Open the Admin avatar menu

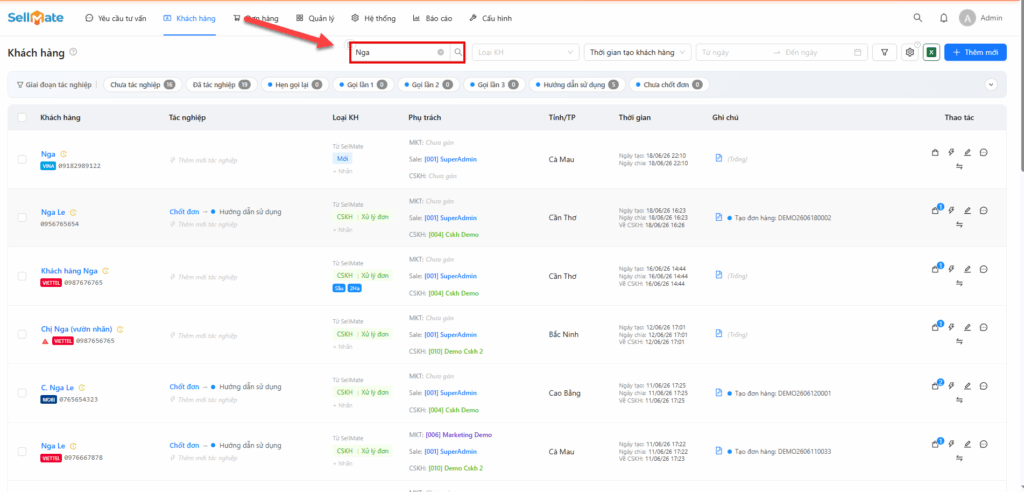(967, 18)
